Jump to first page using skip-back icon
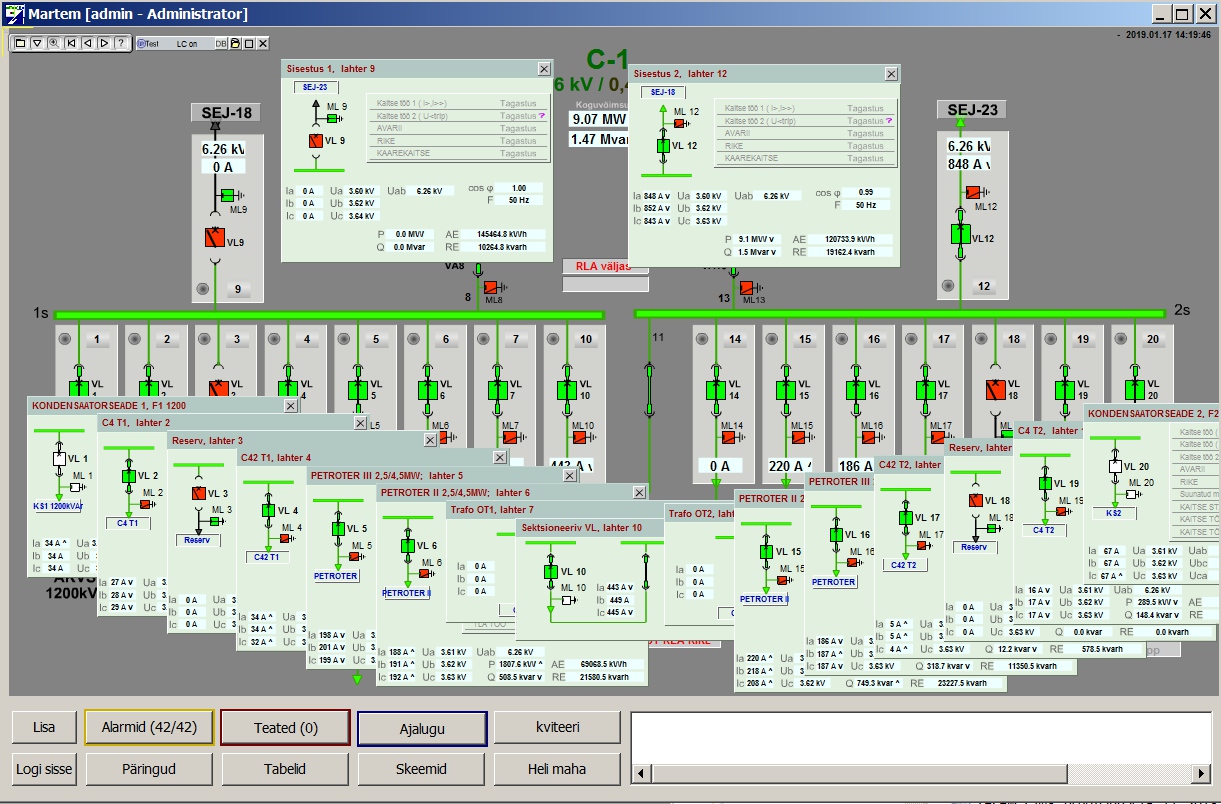The height and width of the screenshot is (804, 1221). pyautogui.click(x=71, y=43)
